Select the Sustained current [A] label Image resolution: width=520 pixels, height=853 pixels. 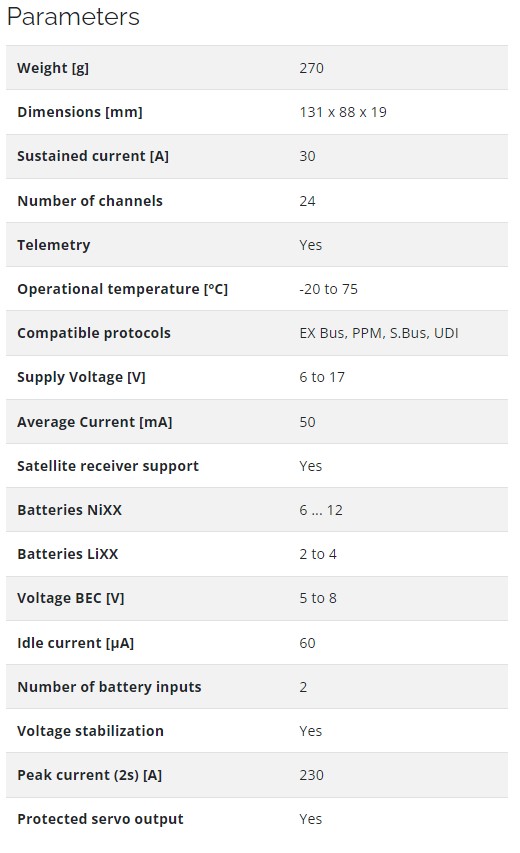coord(93,156)
